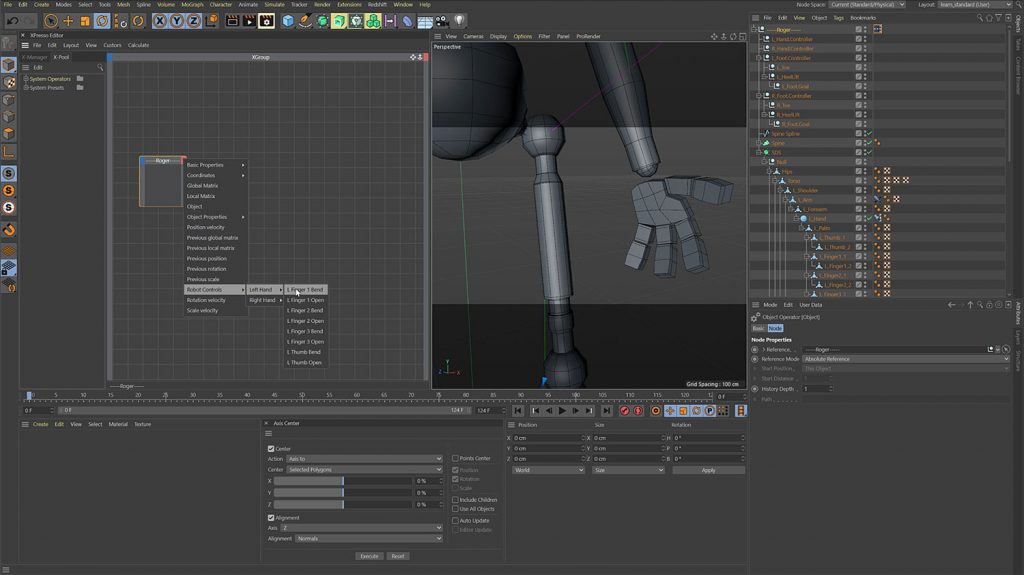Collapse the L_Foot.Controller tree item
The image size is (1024, 575).
tap(759, 58)
